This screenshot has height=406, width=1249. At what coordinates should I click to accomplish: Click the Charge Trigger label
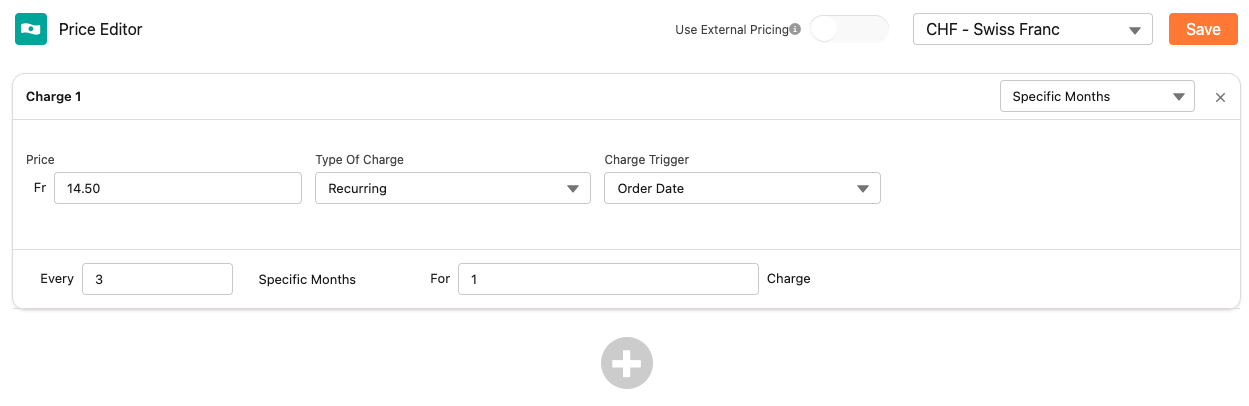[646, 160]
